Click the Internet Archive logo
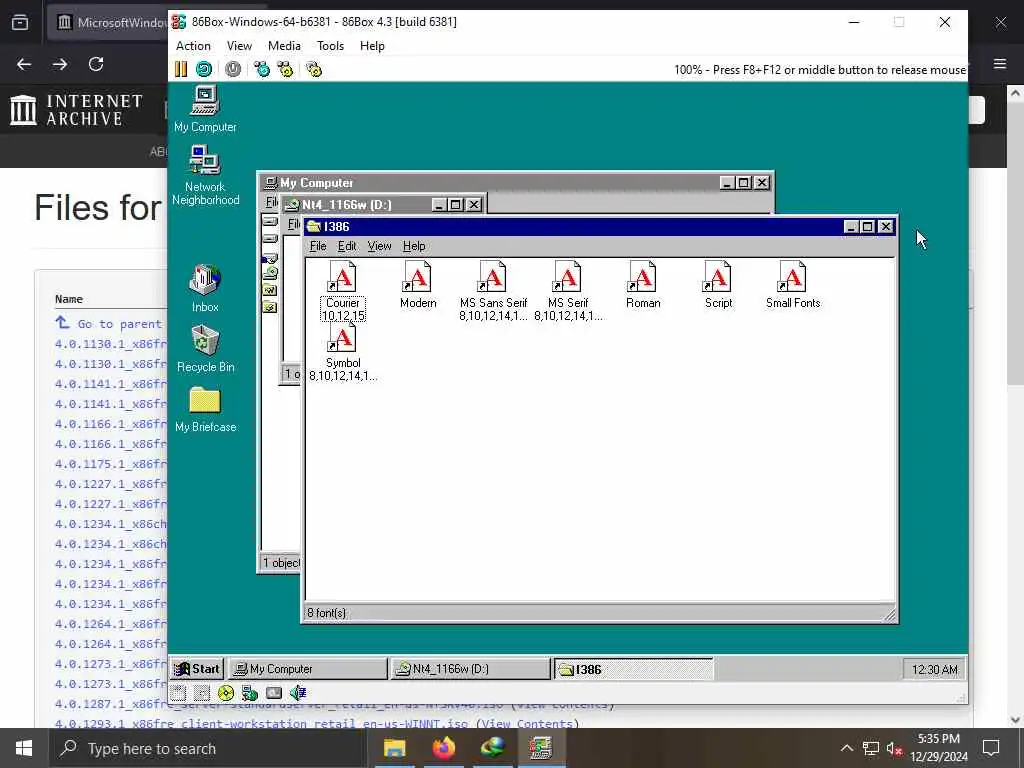 76,110
